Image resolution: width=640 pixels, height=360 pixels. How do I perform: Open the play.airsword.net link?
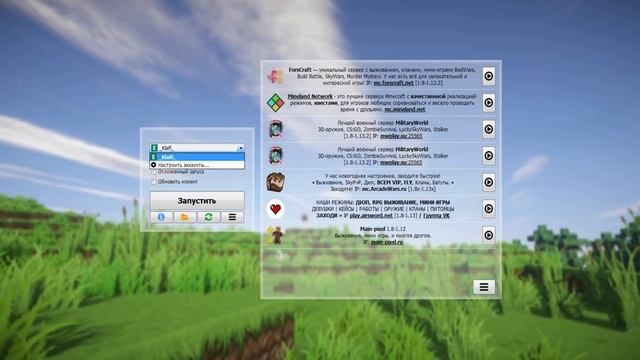click(371, 215)
